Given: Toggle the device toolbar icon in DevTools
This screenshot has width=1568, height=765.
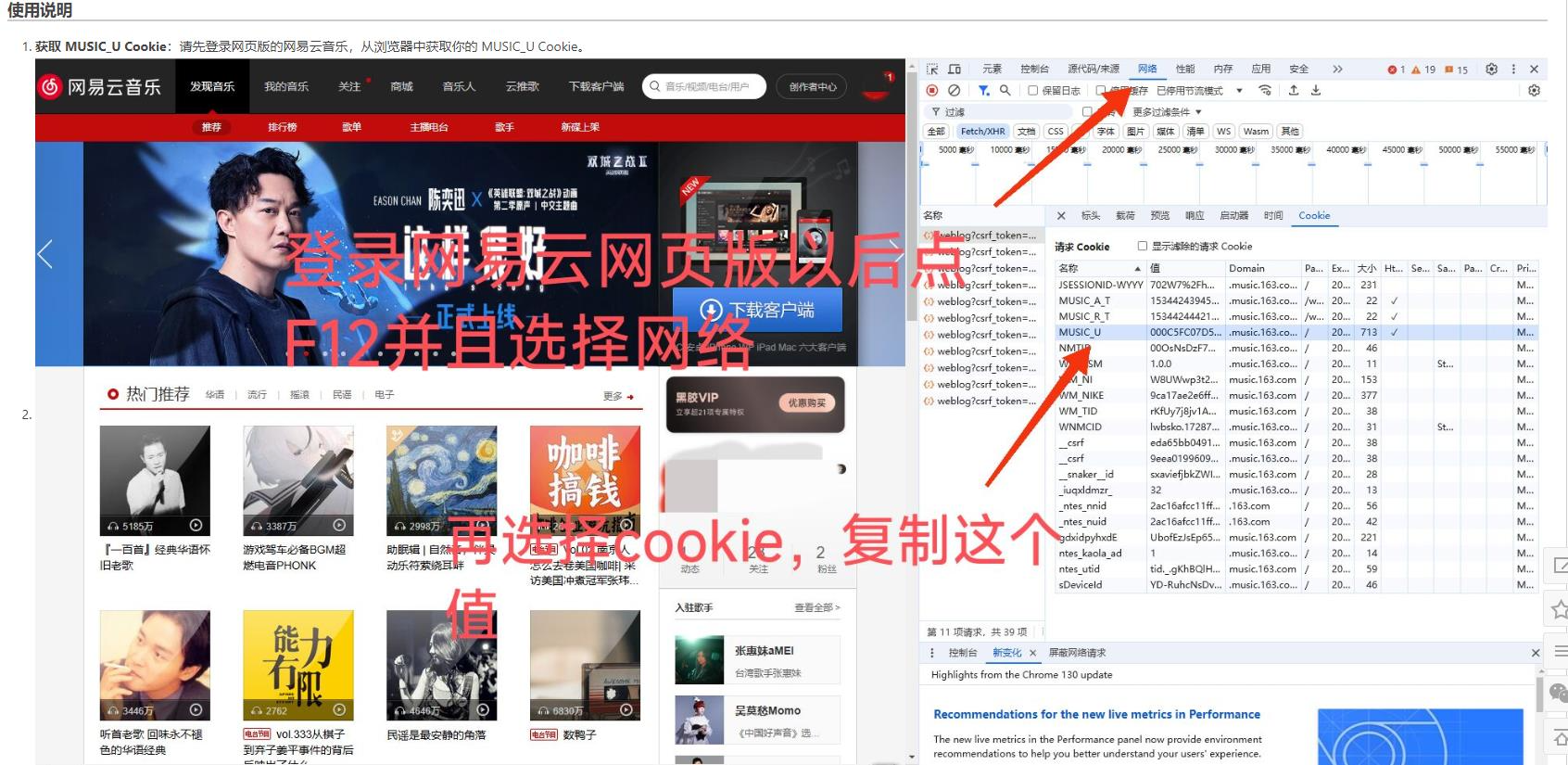Looking at the screenshot, I should 955,70.
